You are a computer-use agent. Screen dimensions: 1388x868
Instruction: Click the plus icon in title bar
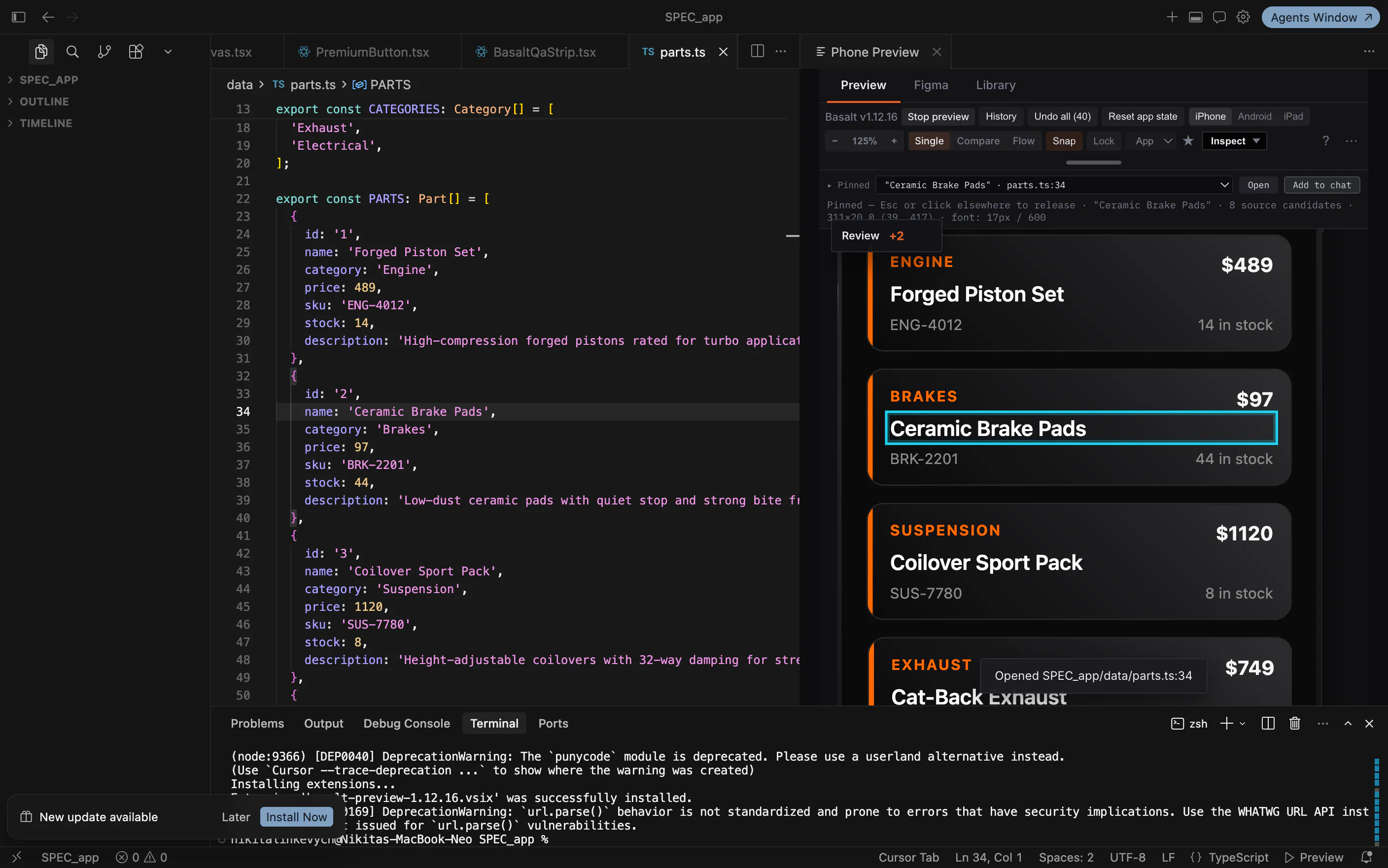point(1172,17)
